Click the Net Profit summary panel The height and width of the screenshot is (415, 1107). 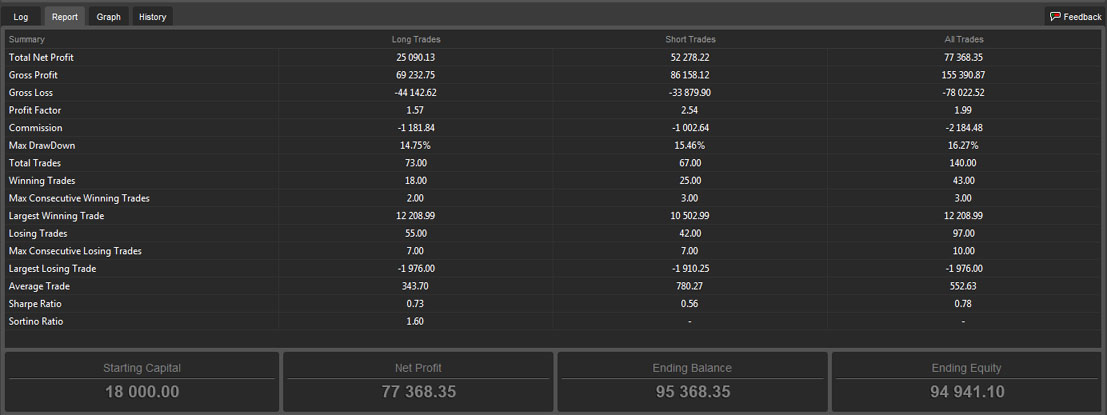tap(418, 382)
